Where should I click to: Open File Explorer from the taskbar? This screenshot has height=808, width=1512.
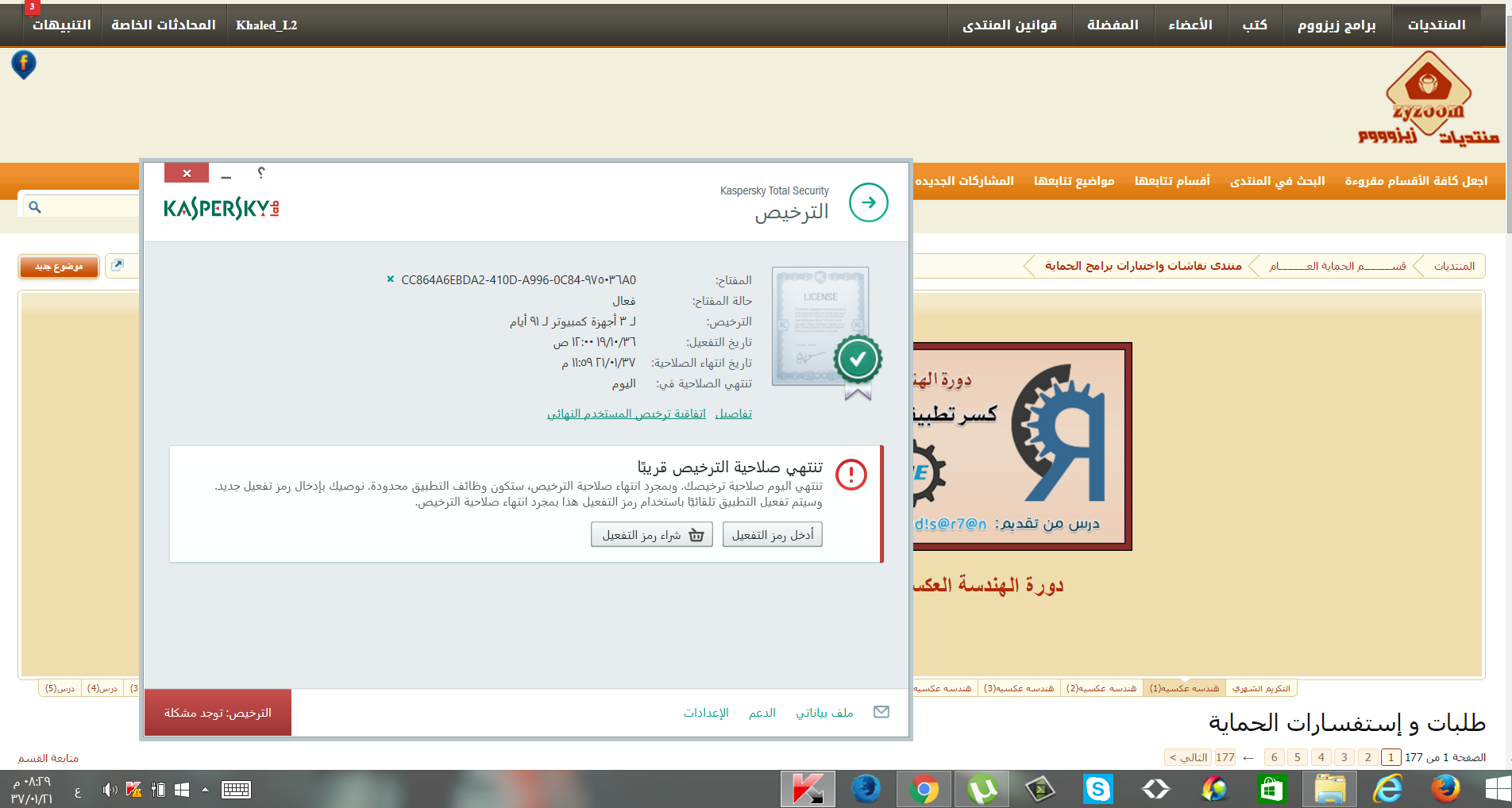pyautogui.click(x=1329, y=789)
